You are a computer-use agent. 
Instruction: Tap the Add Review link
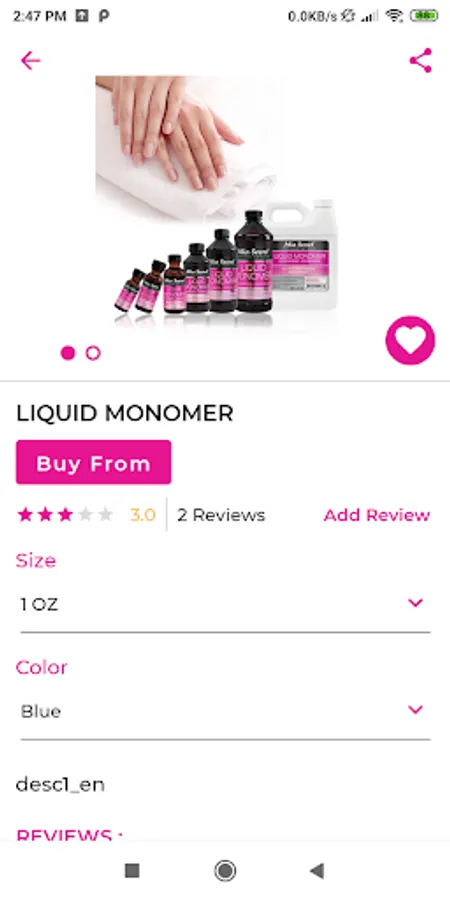tap(377, 515)
